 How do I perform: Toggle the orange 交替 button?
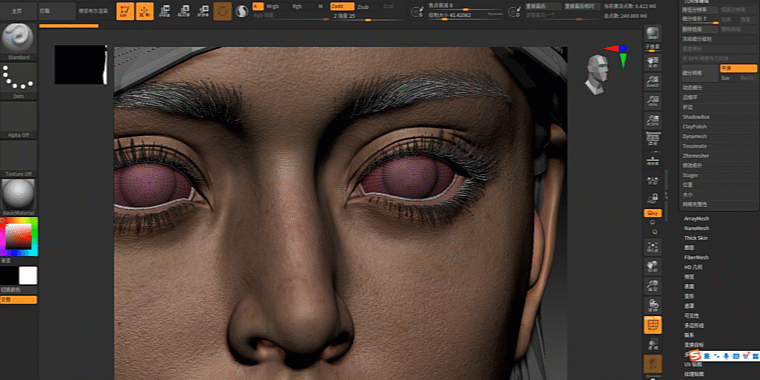coord(18,300)
